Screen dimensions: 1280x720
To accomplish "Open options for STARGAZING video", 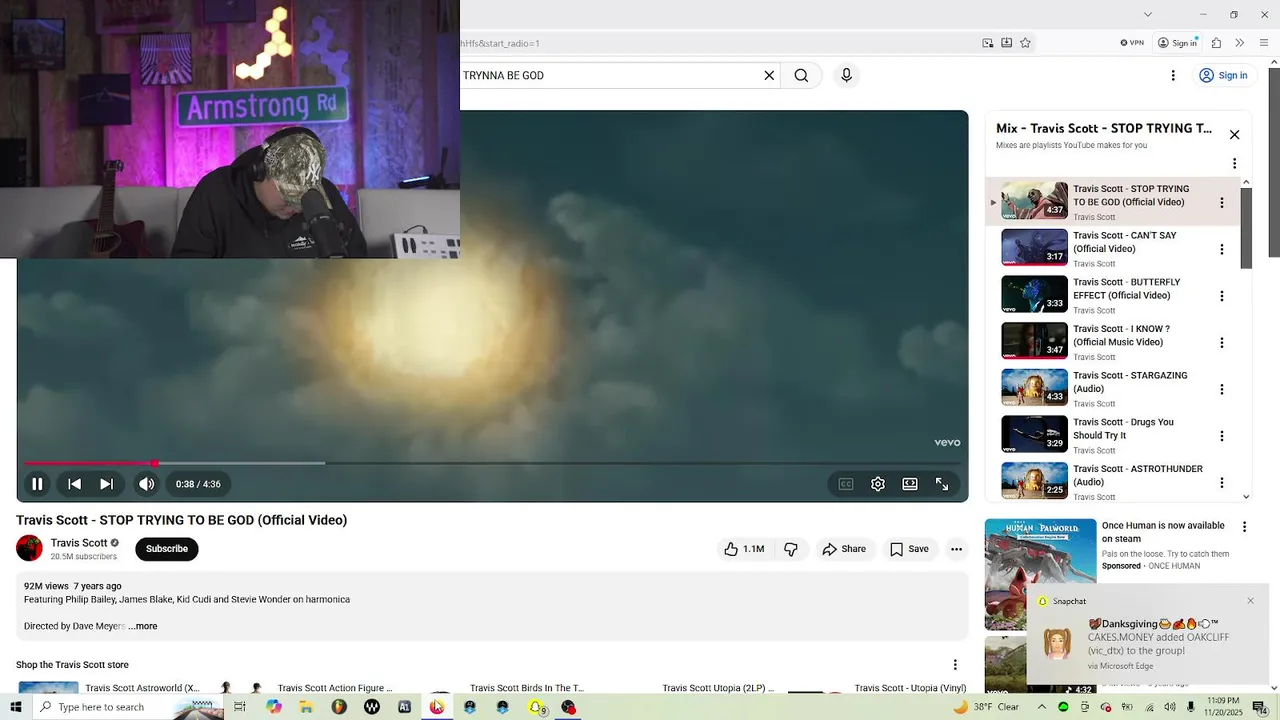I will pyautogui.click(x=1221, y=389).
